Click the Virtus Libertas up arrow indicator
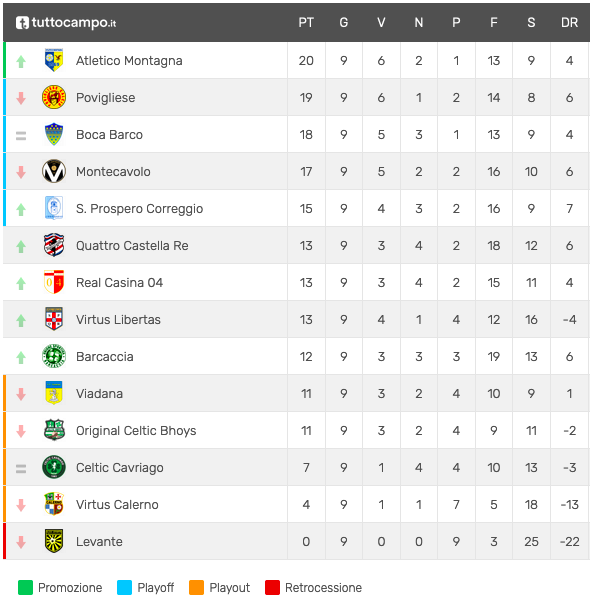This screenshot has height=603, width=590. point(21,320)
